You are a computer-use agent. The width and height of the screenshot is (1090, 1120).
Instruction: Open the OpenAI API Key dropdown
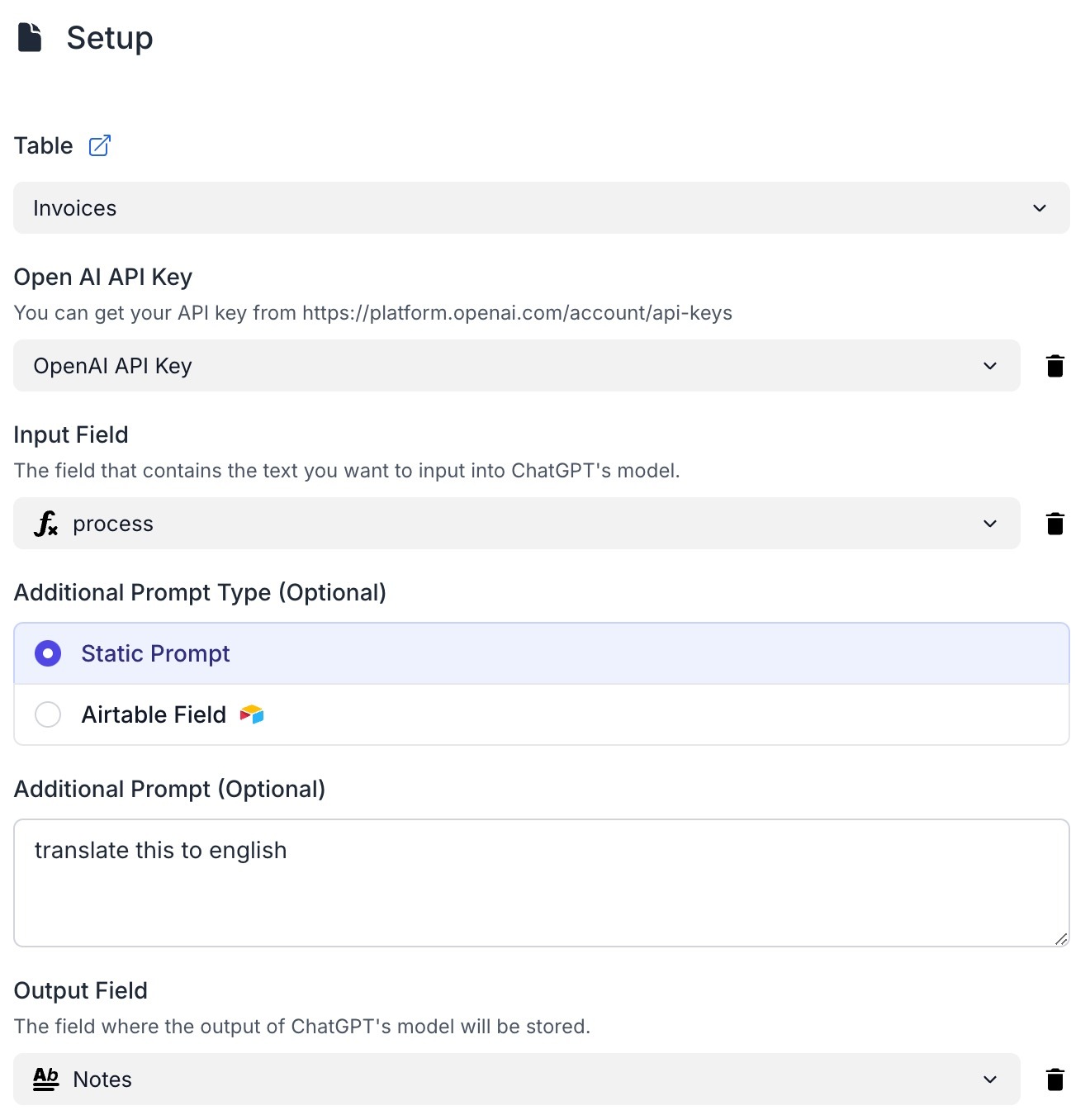517,366
